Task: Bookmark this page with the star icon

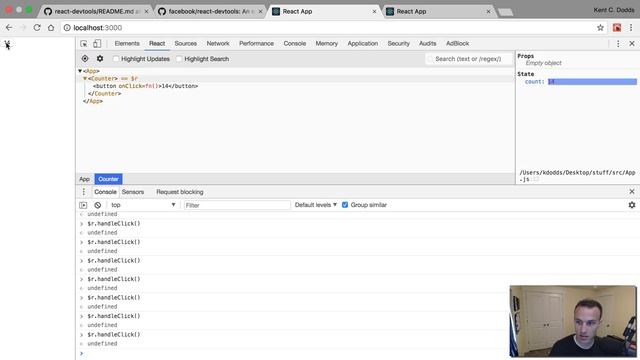Action: coord(600,28)
